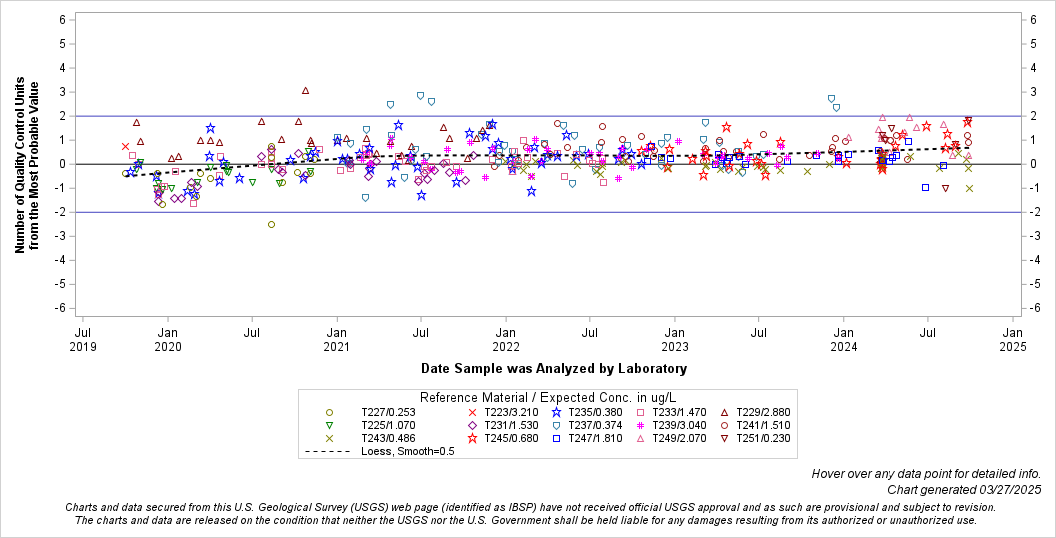Screen dimensions: 1056x538
Task: Click the 'Jan 2023' x-axis label
Action: (675, 339)
